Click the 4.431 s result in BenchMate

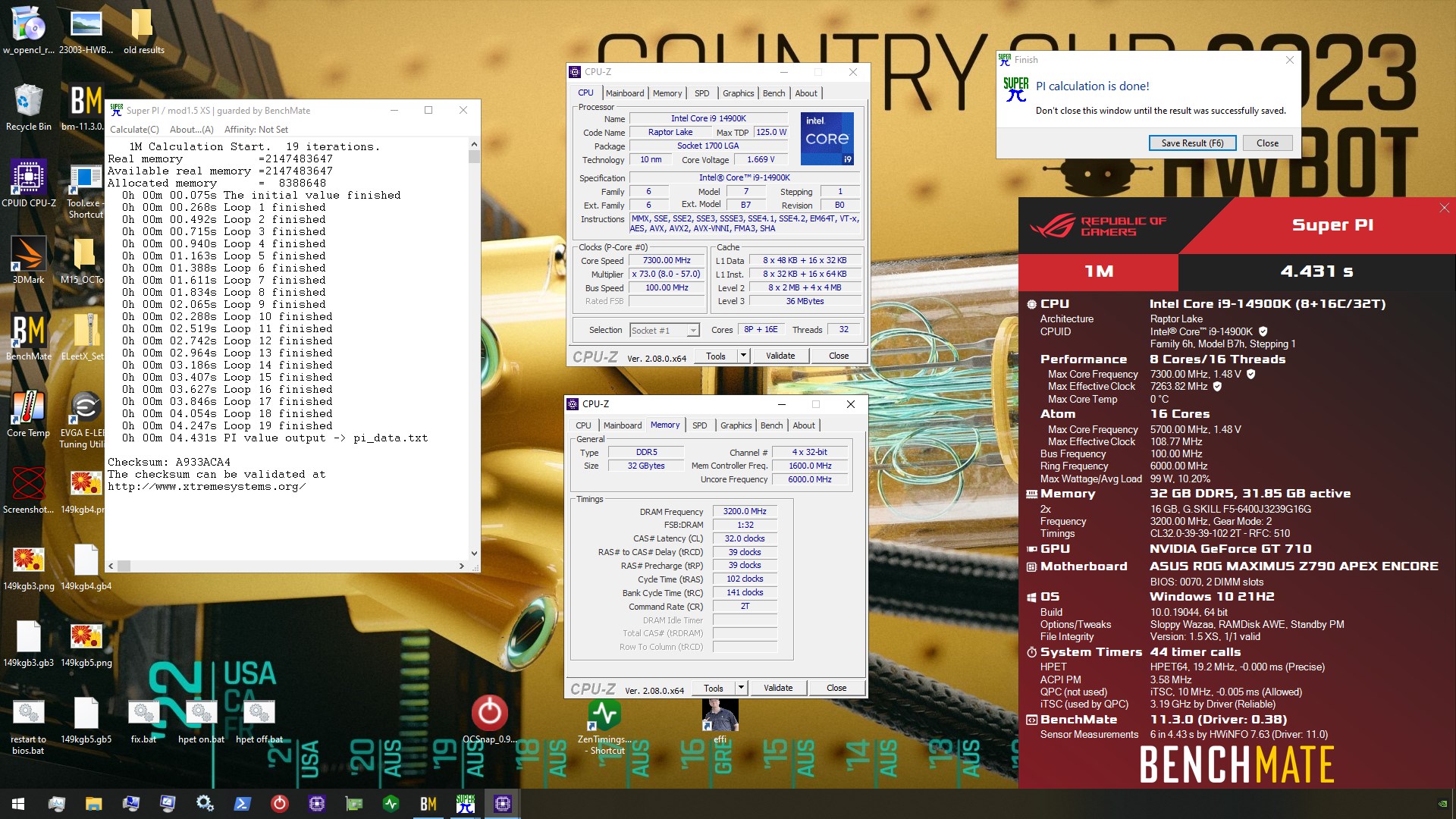tap(1316, 271)
